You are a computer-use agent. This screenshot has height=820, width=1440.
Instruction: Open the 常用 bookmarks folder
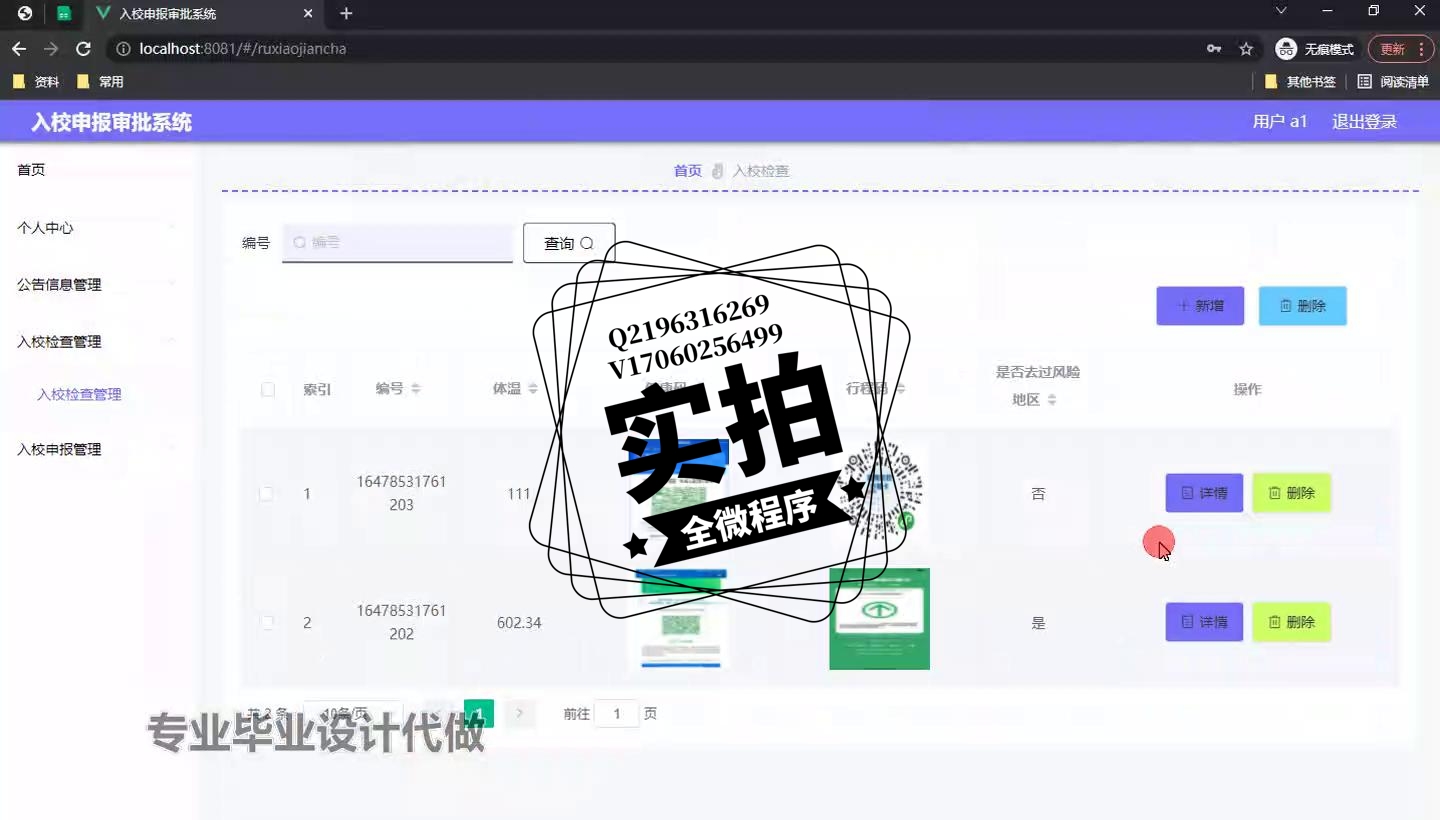click(100, 82)
